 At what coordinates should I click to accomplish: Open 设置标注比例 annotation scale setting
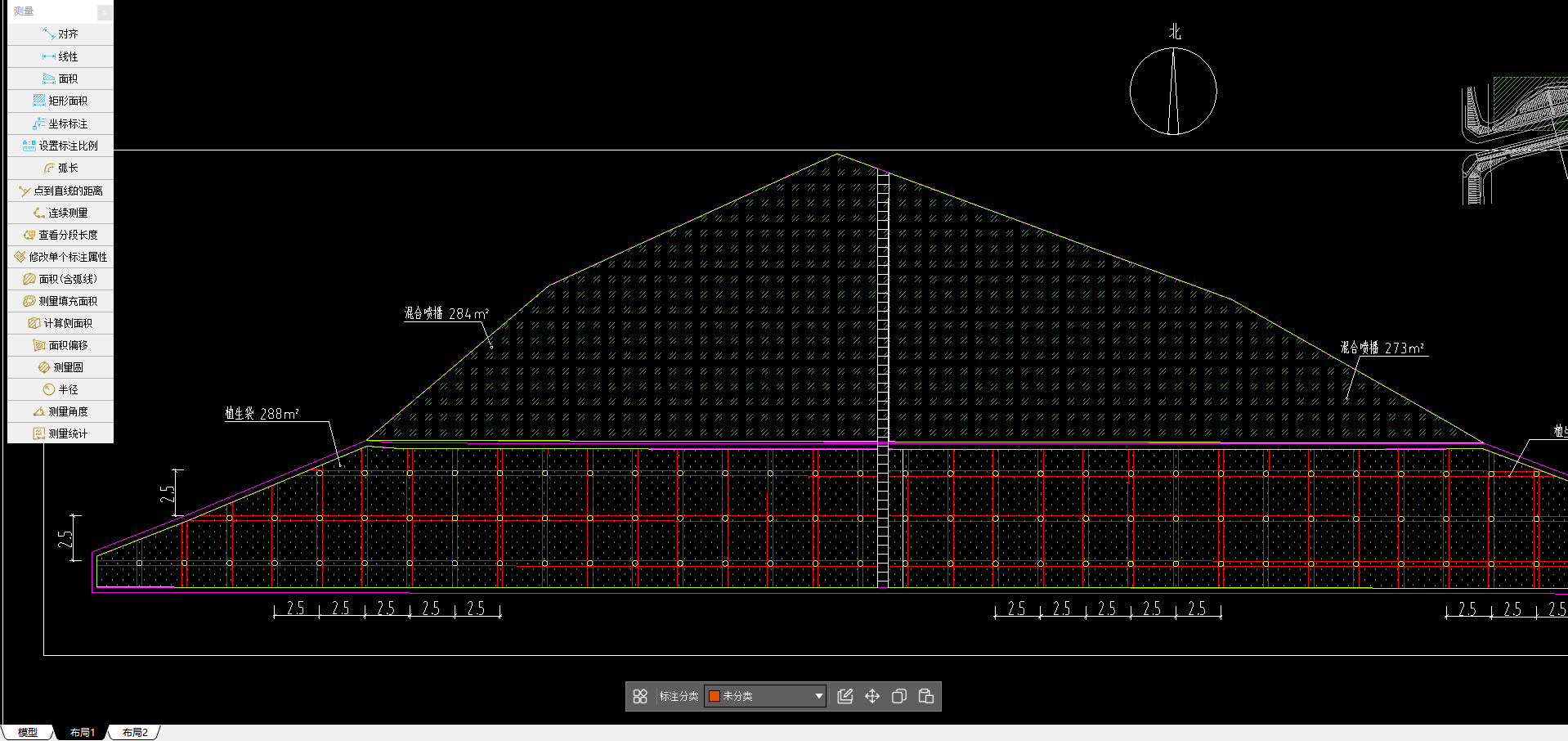pyautogui.click(x=60, y=146)
